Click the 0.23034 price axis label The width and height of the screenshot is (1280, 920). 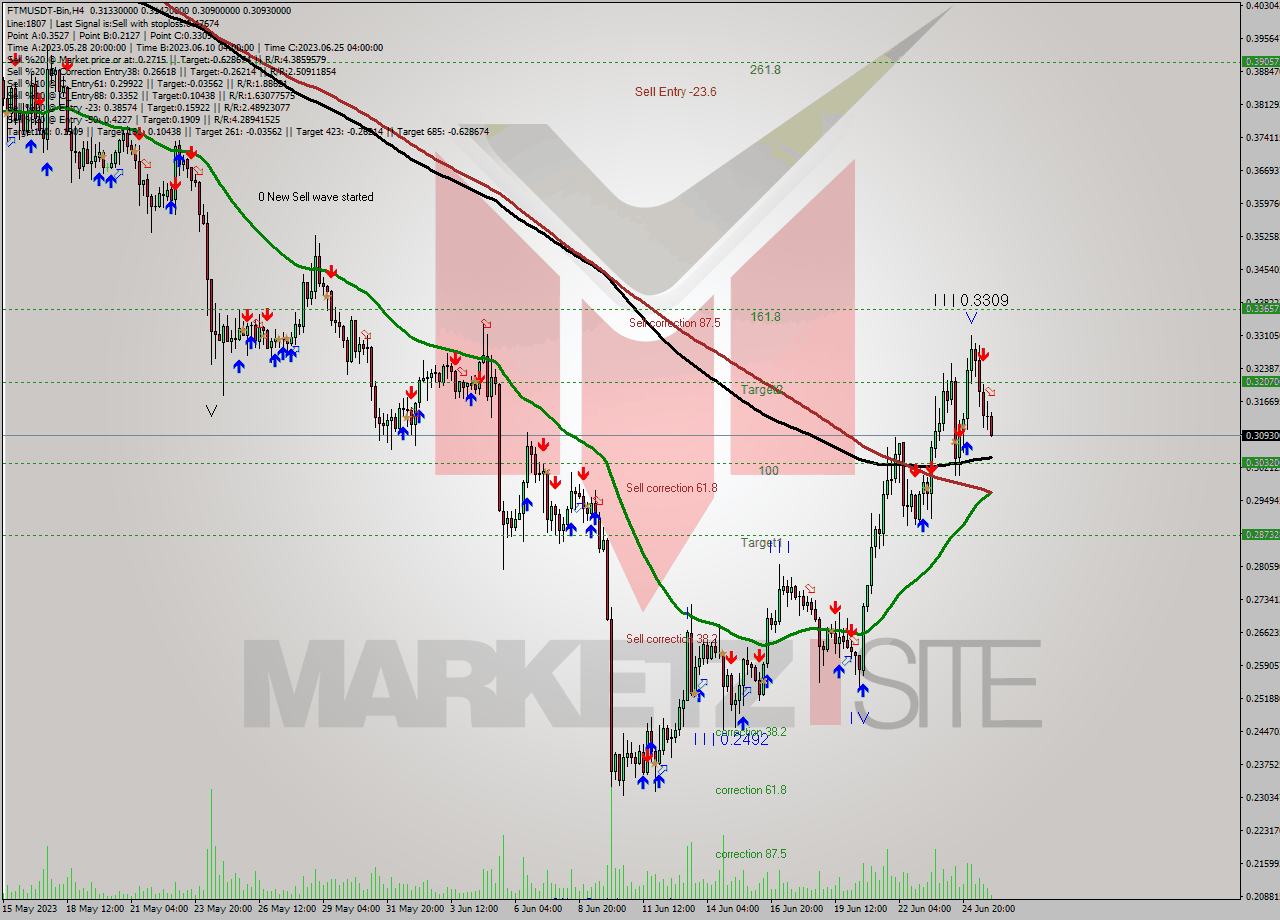1262,797
